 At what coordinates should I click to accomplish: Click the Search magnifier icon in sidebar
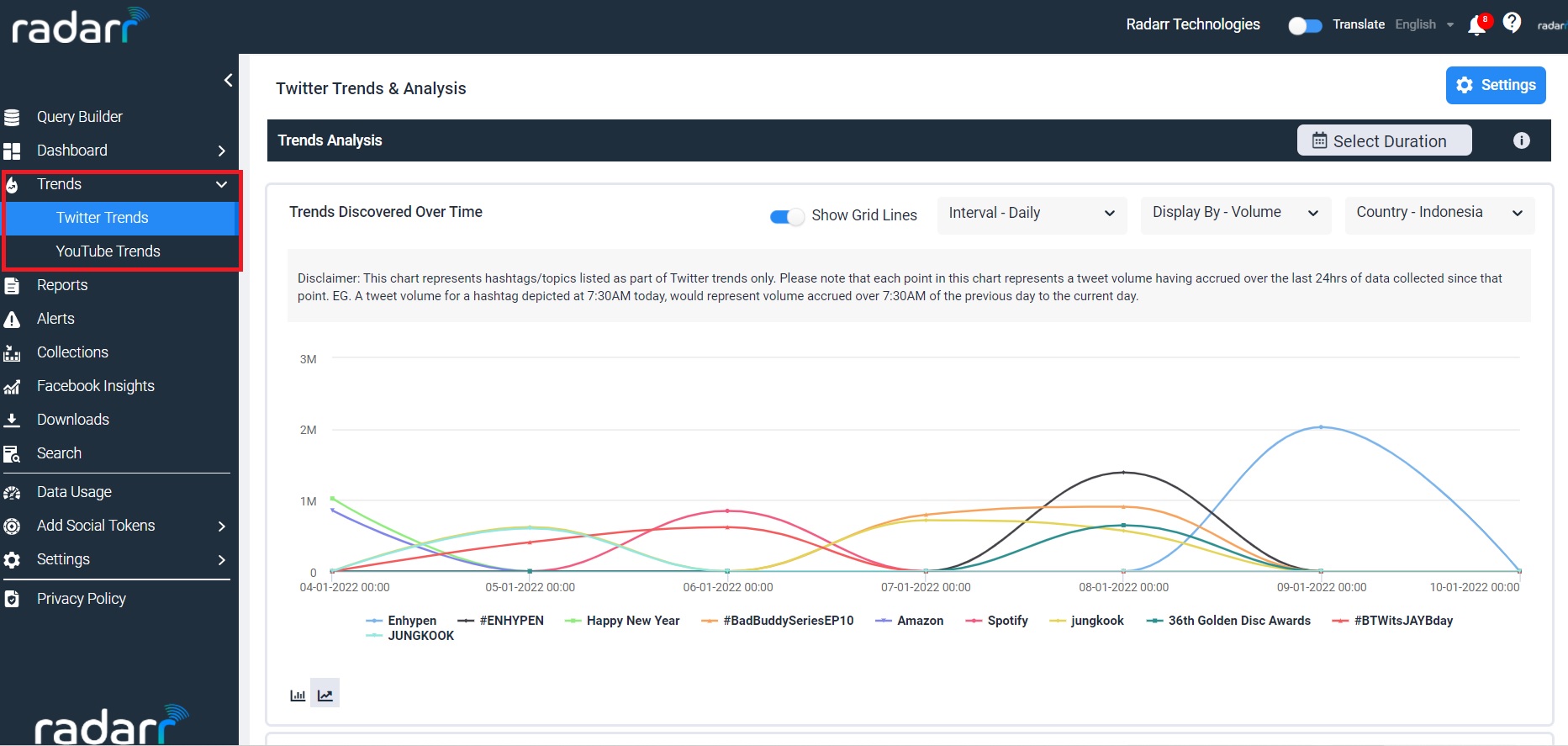click(x=12, y=454)
